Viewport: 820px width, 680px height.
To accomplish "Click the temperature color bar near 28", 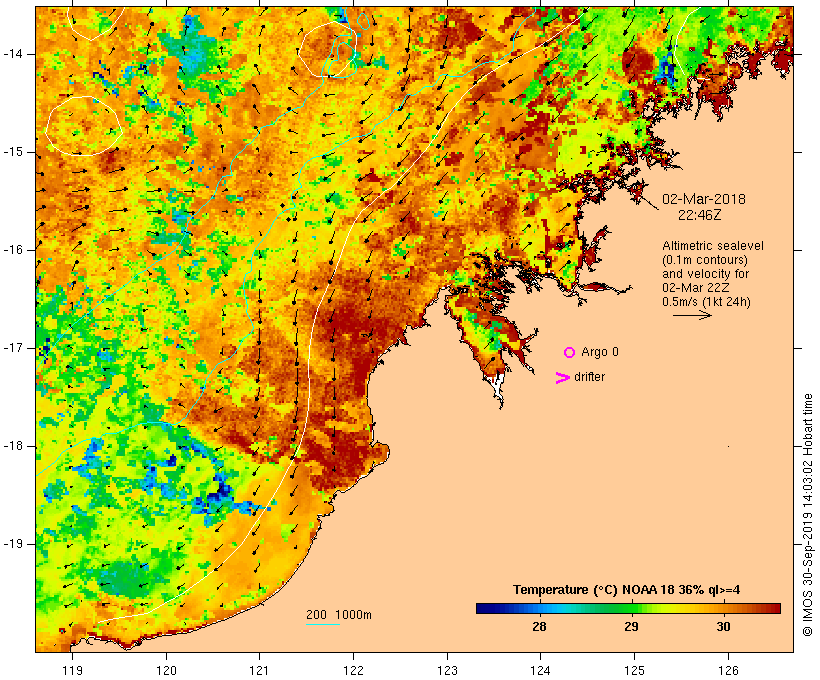I will pos(539,608).
